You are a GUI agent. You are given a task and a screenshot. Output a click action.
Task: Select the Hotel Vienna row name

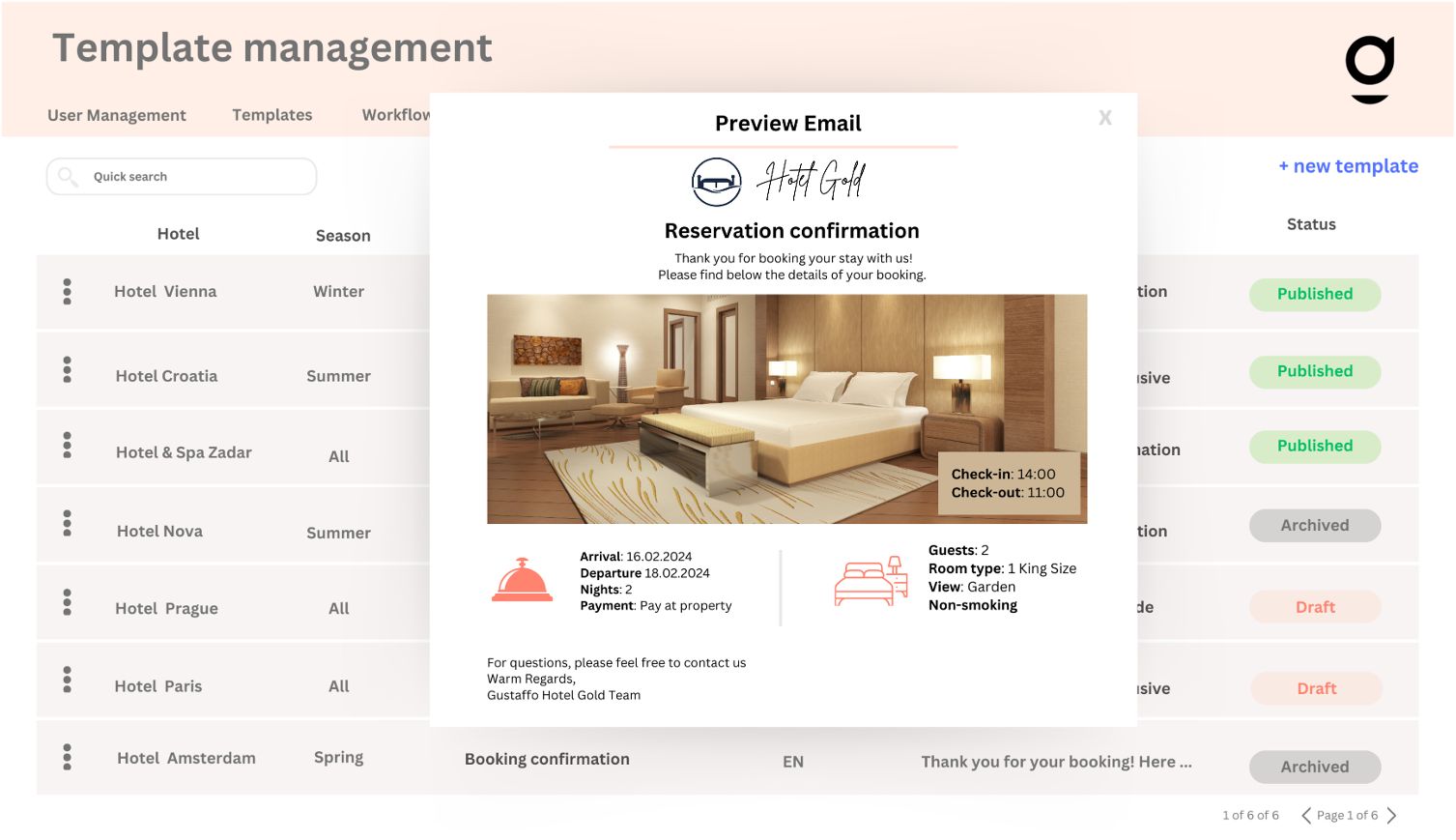coord(165,292)
